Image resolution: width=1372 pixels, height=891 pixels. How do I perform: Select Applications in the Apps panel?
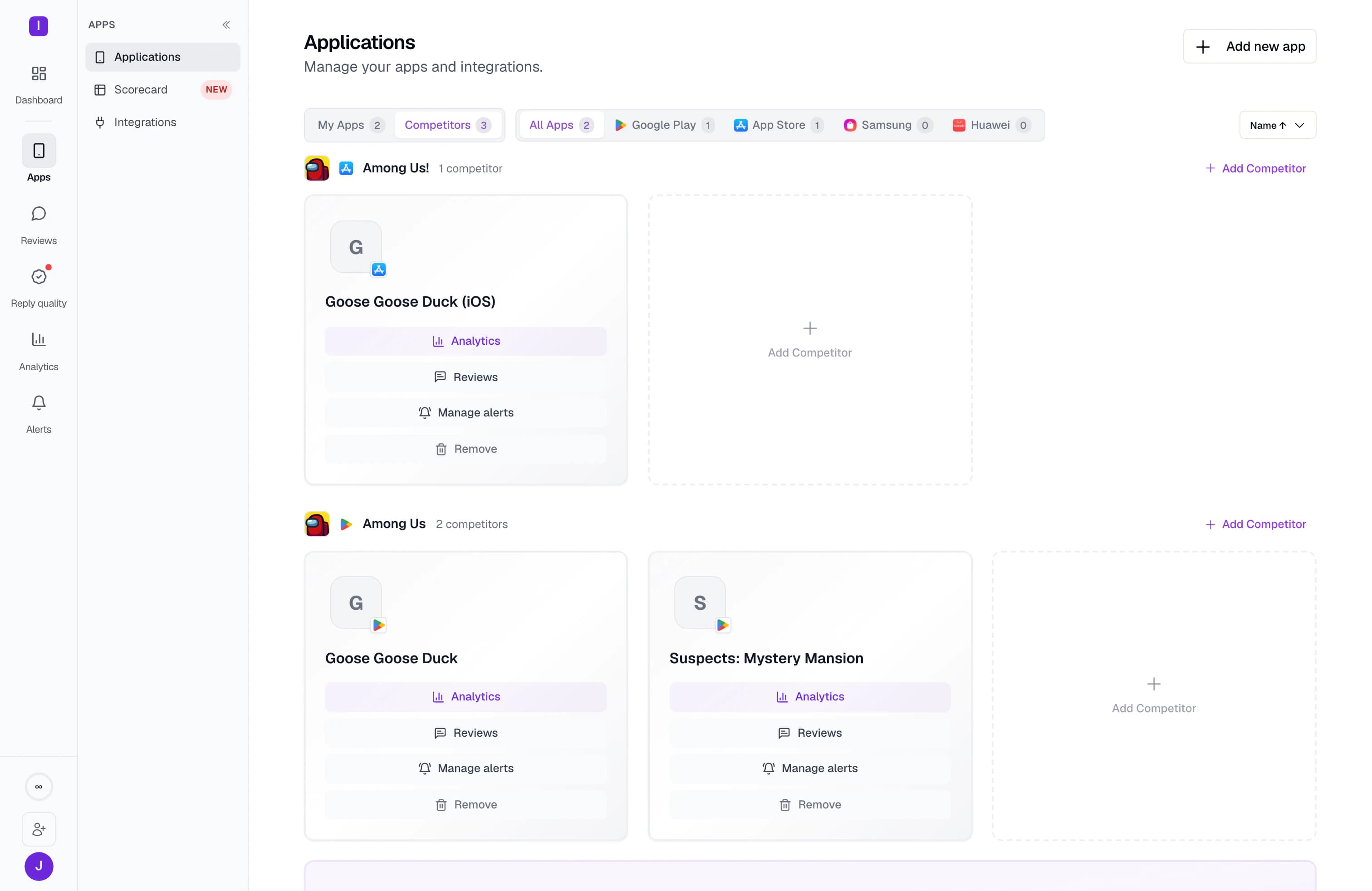point(162,57)
